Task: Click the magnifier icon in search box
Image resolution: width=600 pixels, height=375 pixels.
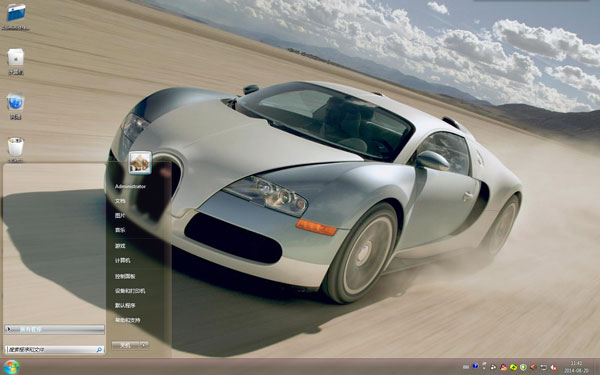Action: click(99, 349)
